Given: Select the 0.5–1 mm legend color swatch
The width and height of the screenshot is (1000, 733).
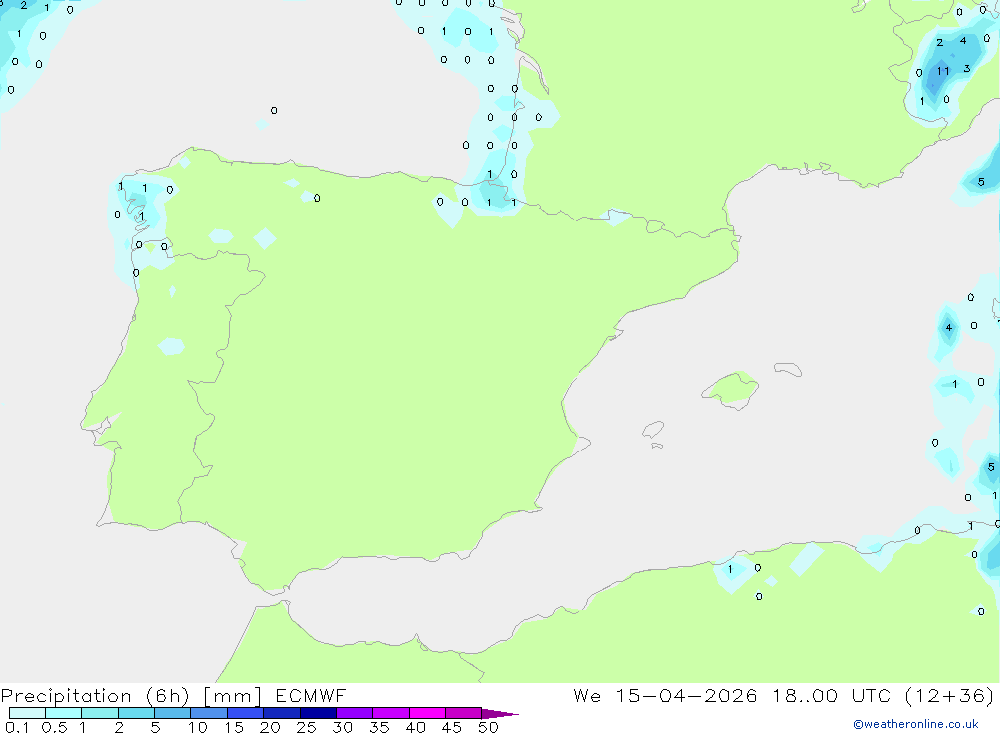Looking at the screenshot, I should [64, 713].
